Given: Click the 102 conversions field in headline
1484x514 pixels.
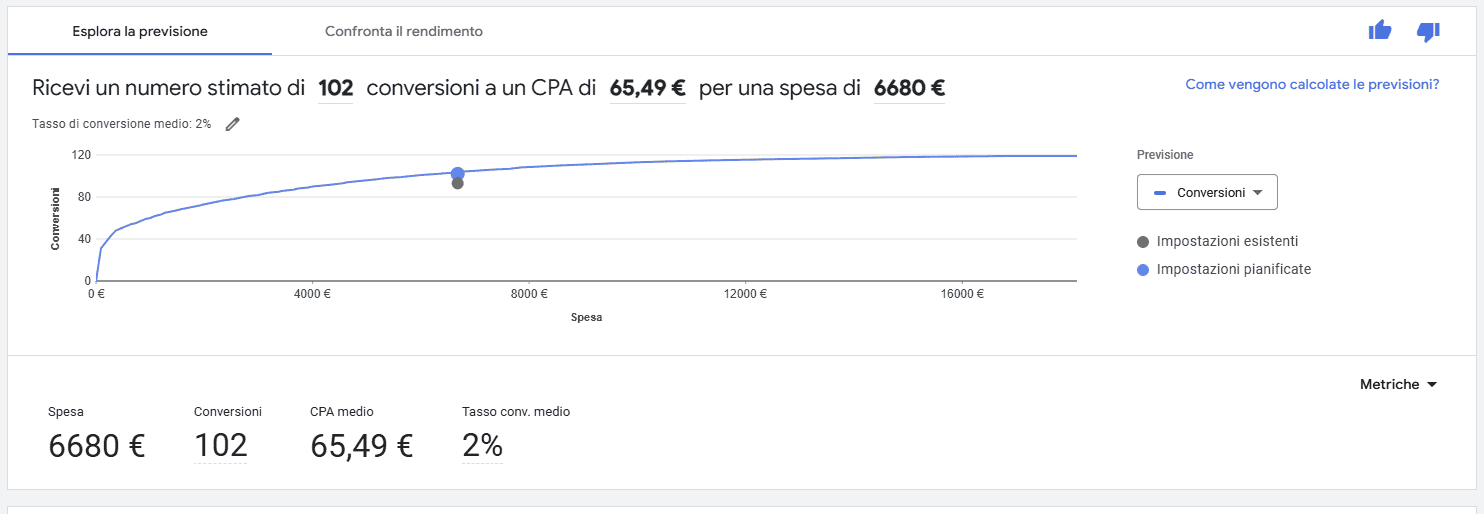Looking at the screenshot, I should [x=336, y=88].
